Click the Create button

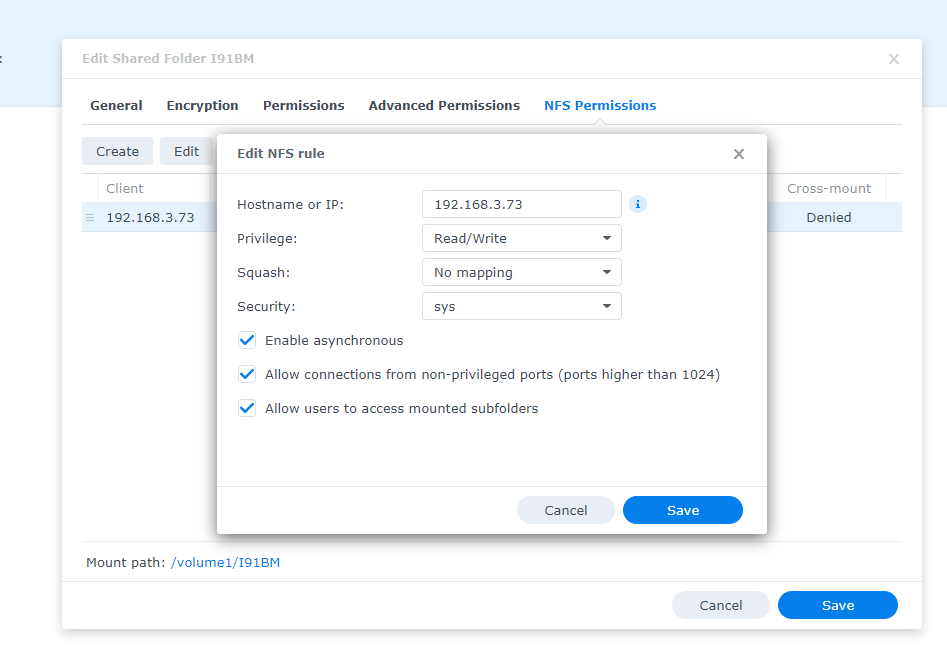coord(117,151)
